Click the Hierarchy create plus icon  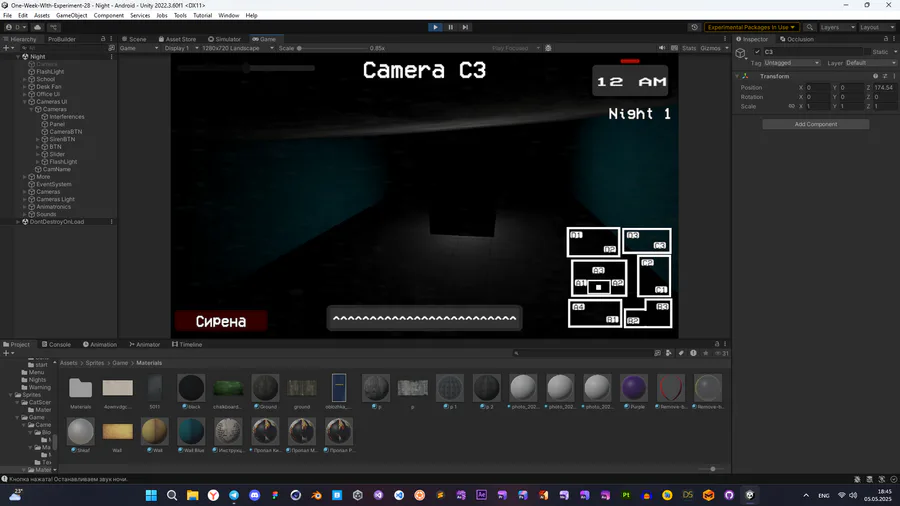point(8,48)
